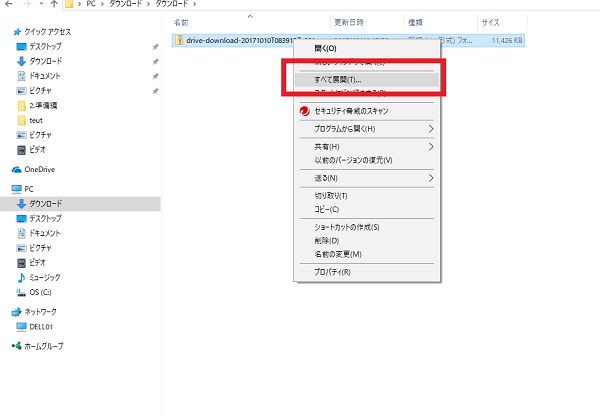
Task: Expand the 送る submenu arrow
Action: (432, 178)
